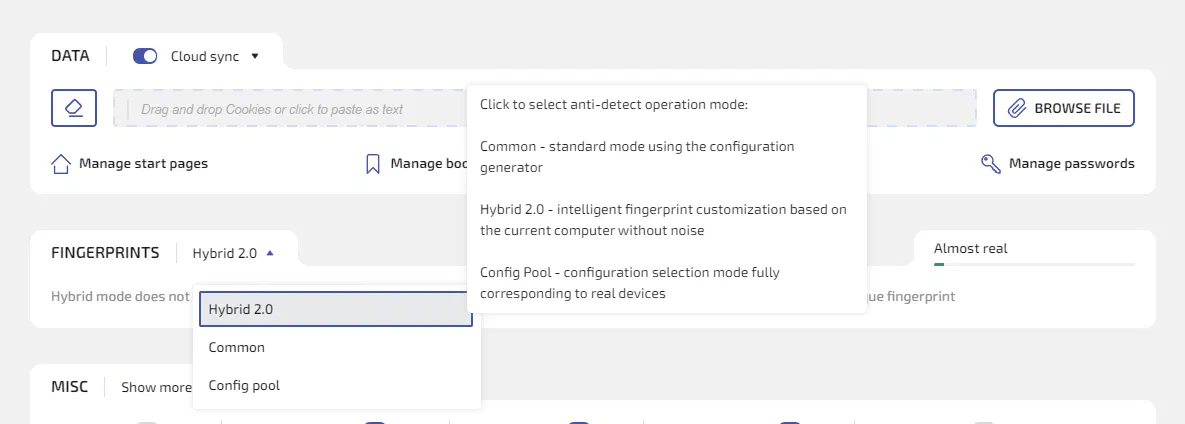1185x424 pixels.
Task: Click the FINGERPRINTS section heading
Action: 105,253
